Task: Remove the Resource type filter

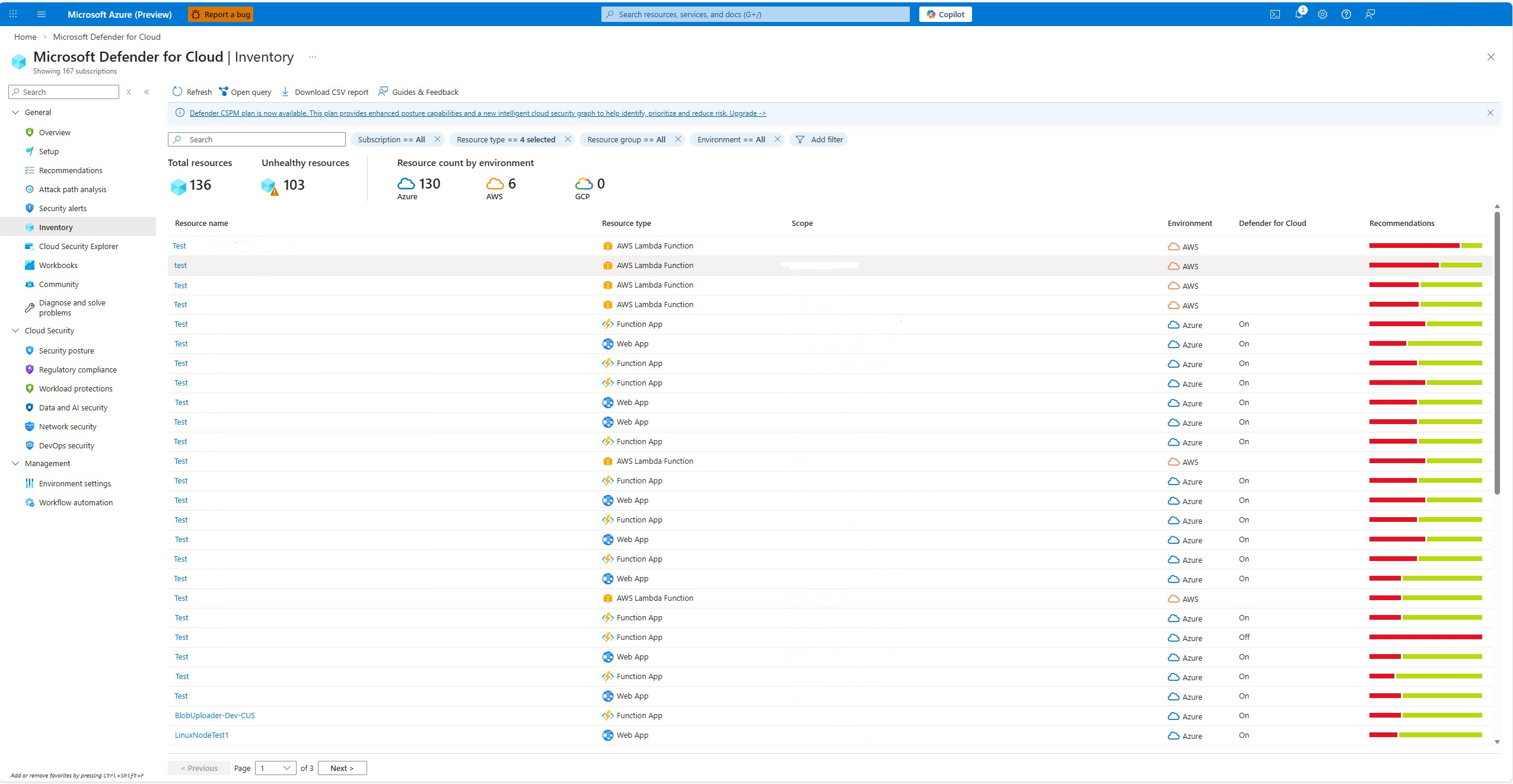Action: 568,139
